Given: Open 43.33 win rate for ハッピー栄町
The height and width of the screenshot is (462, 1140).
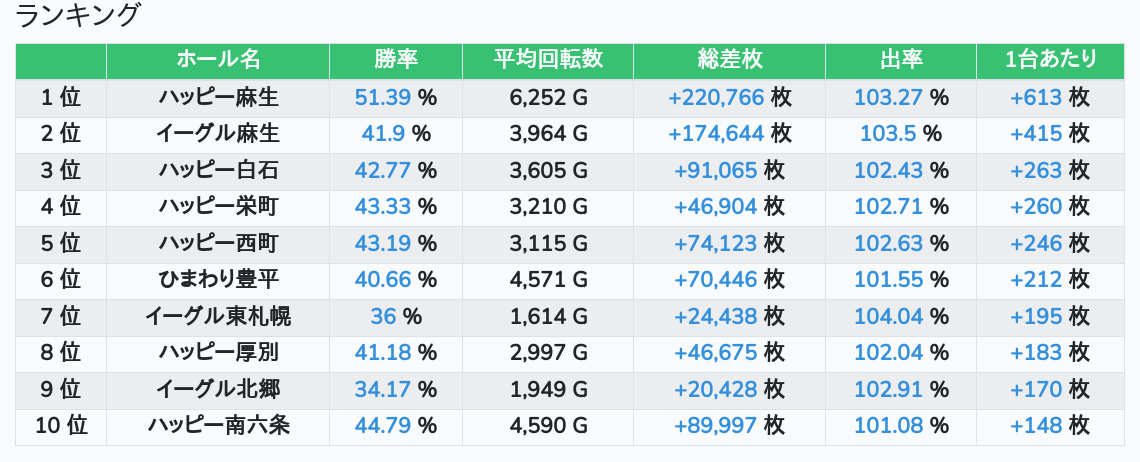Looking at the screenshot, I should pos(383,207).
